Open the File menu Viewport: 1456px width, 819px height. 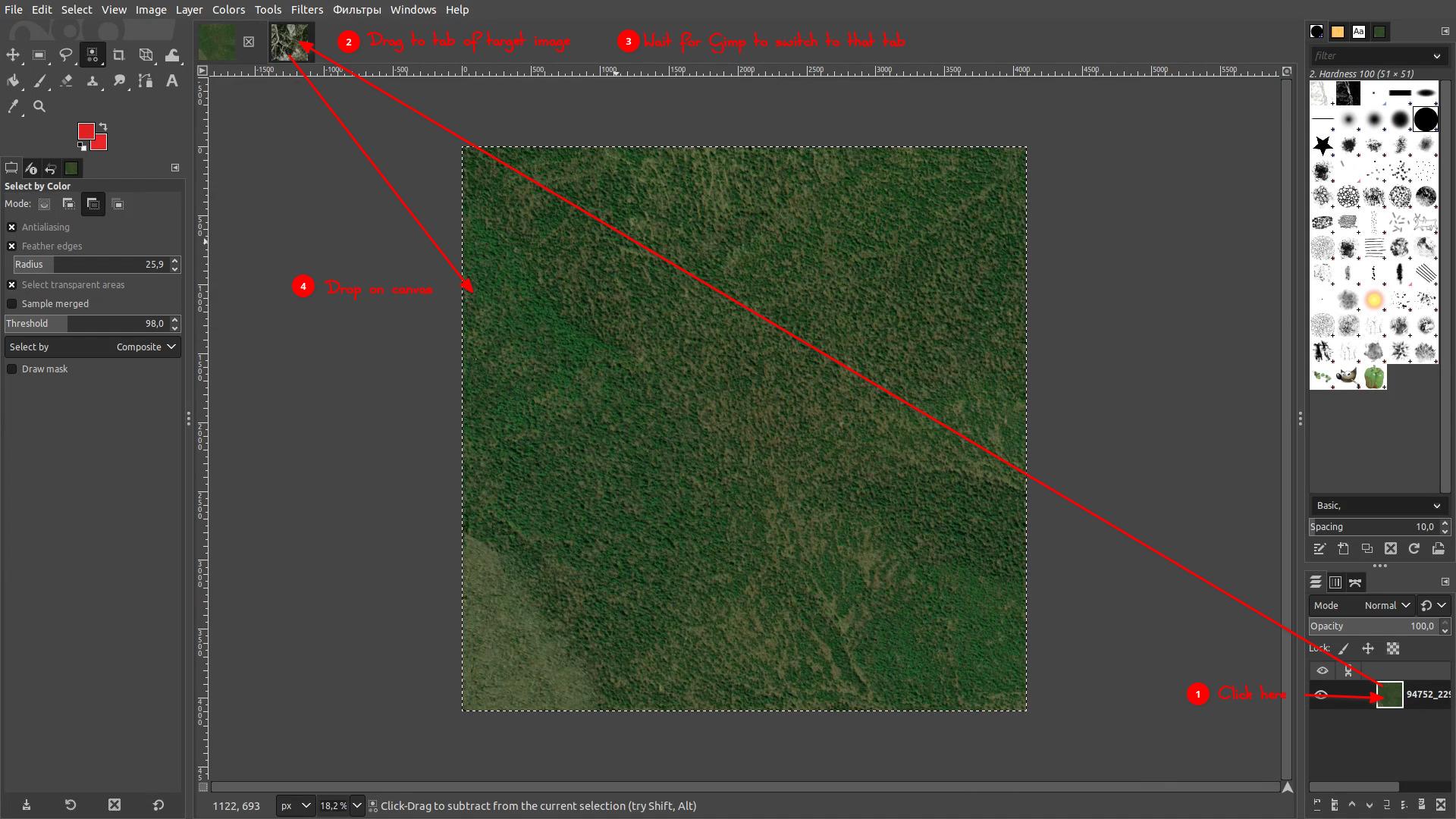pyautogui.click(x=14, y=10)
